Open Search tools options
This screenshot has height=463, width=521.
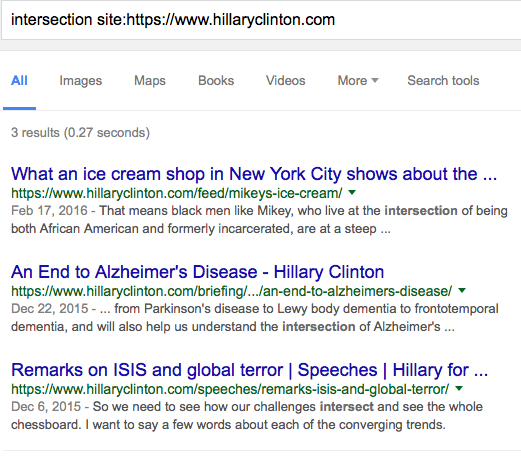click(x=443, y=81)
